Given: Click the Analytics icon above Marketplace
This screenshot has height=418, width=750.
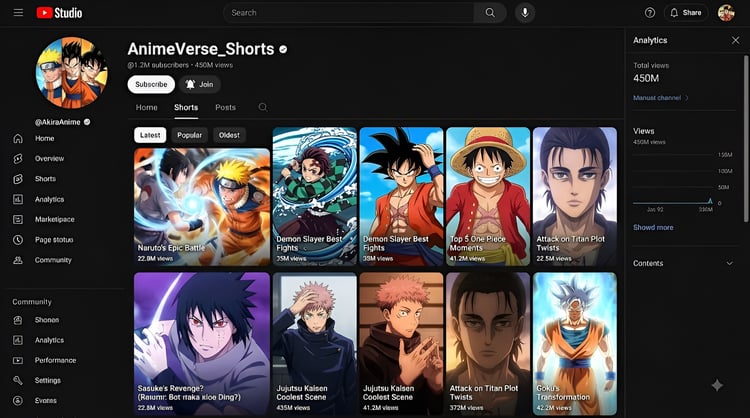Looking at the screenshot, I should [18, 199].
